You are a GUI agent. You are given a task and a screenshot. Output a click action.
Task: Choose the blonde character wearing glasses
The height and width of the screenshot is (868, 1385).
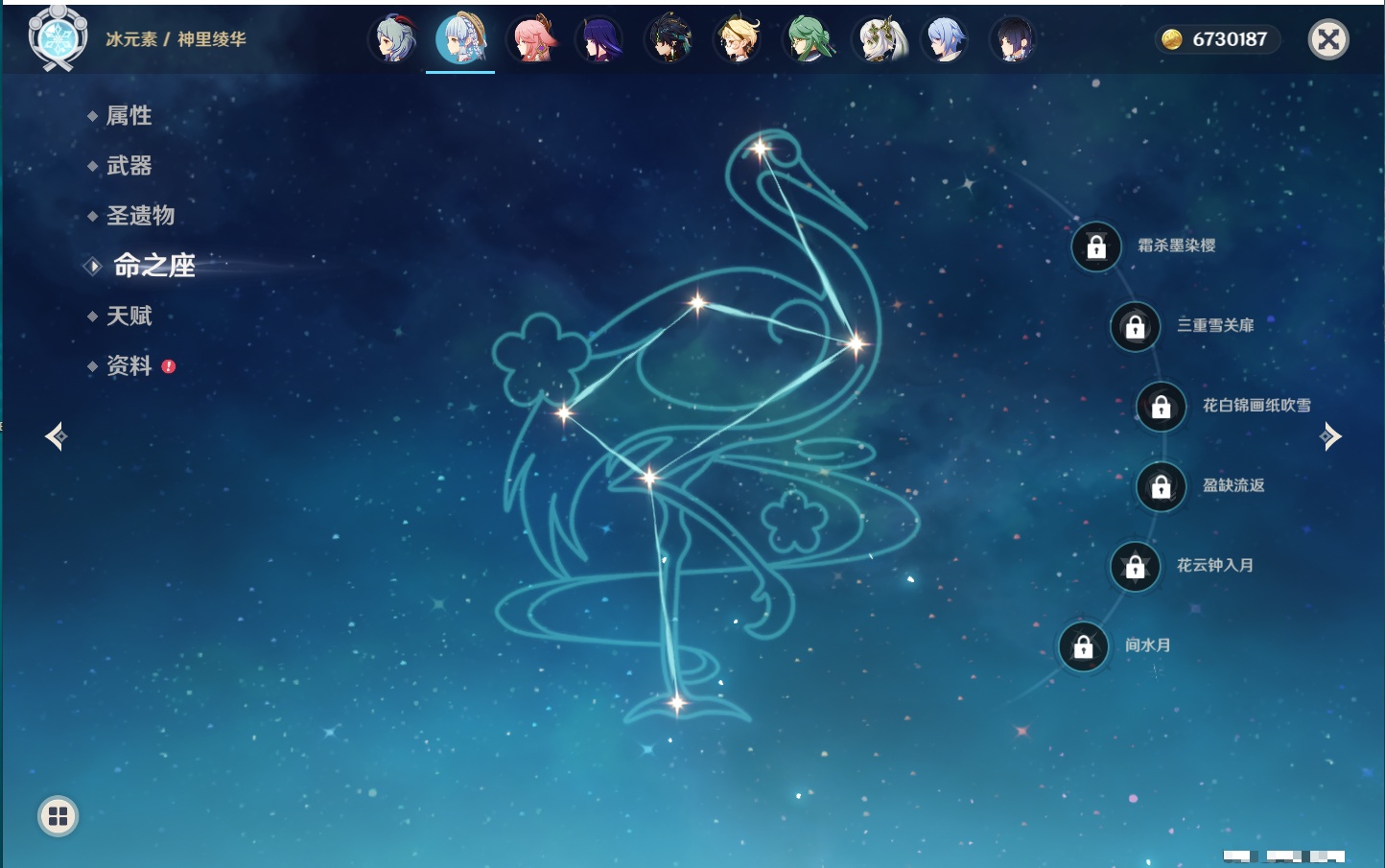point(739,39)
